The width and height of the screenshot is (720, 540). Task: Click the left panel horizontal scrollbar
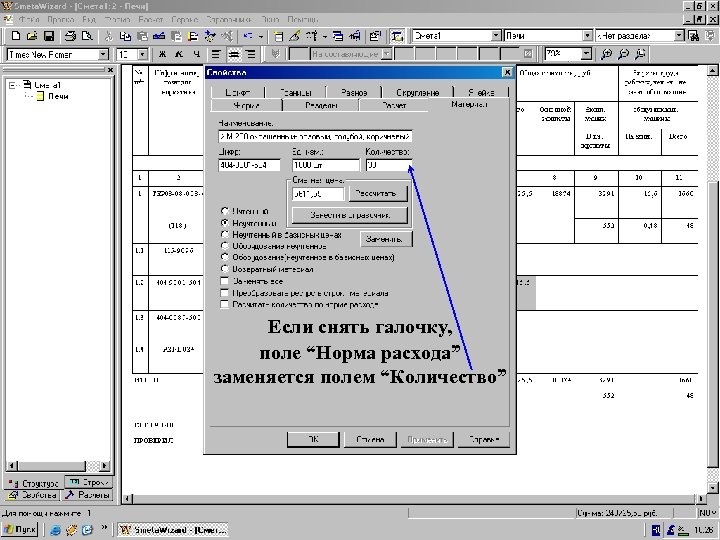58,466
